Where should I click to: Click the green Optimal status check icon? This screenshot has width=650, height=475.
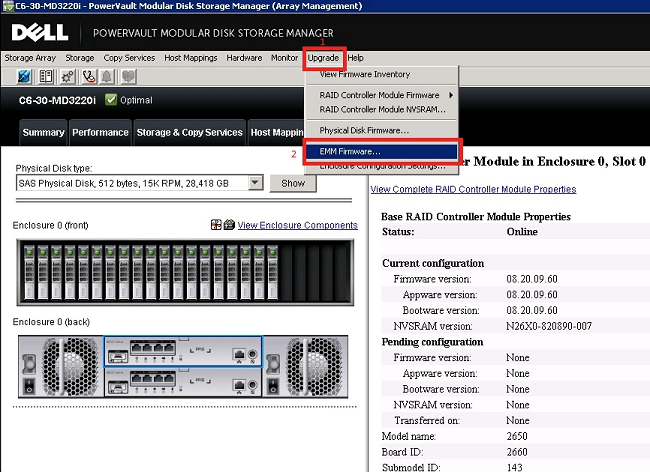(111, 100)
